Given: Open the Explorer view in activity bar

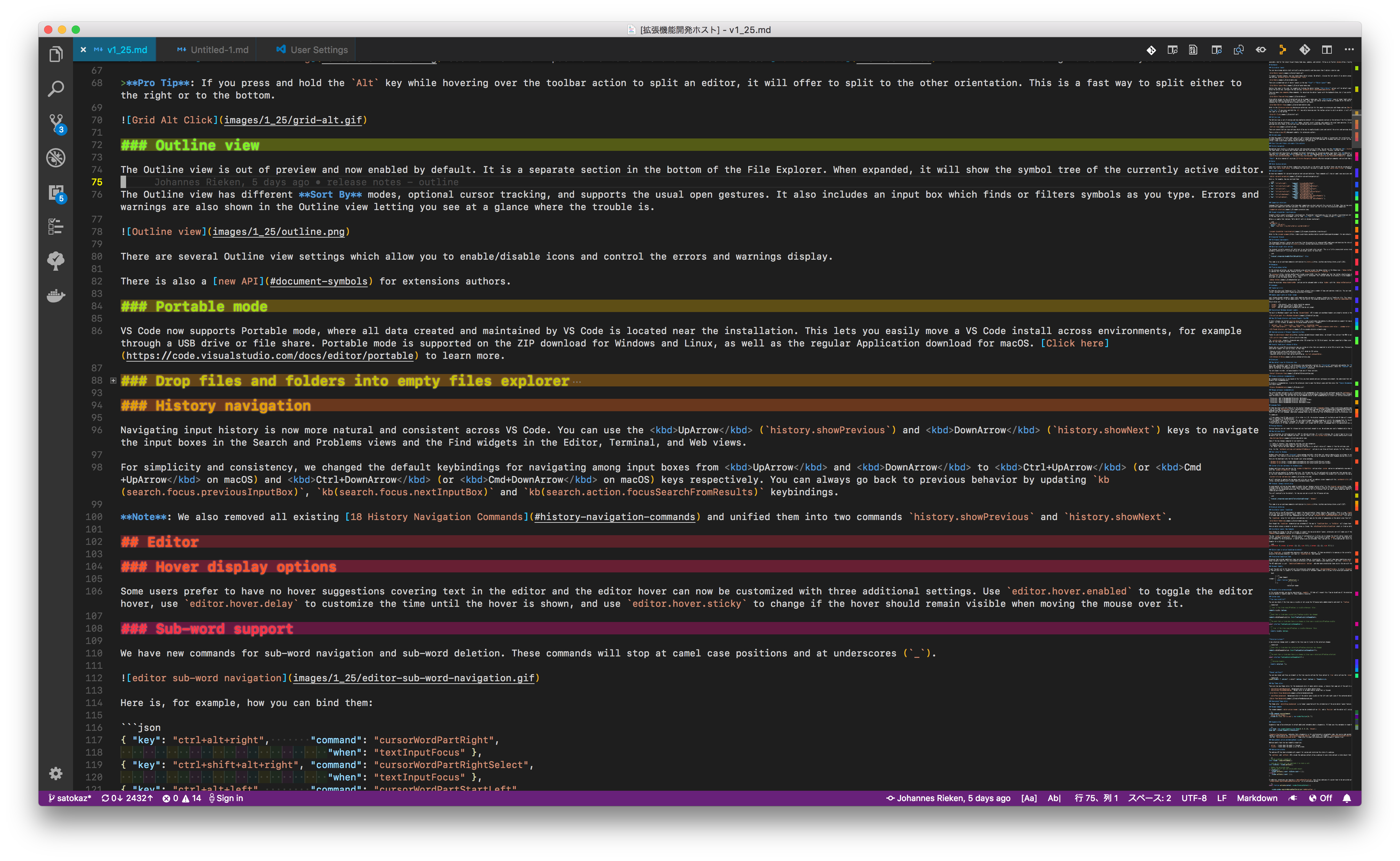Looking at the screenshot, I should tap(56, 55).
